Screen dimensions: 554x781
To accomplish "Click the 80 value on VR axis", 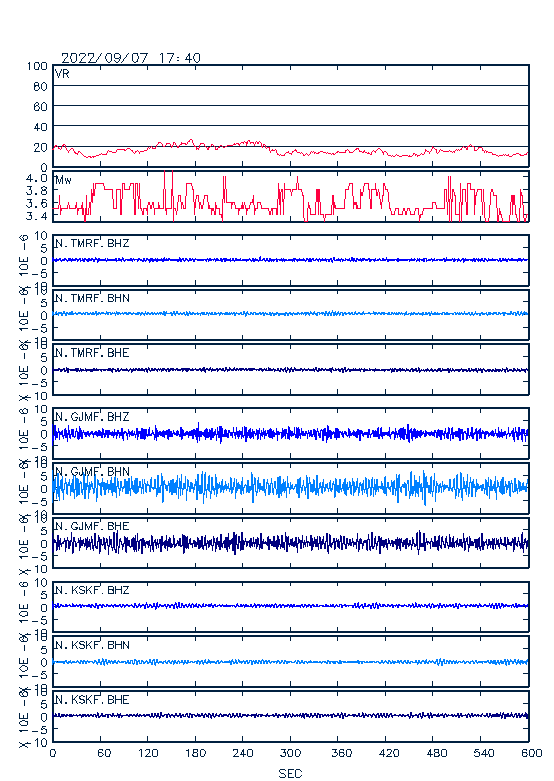I will 40,87.
